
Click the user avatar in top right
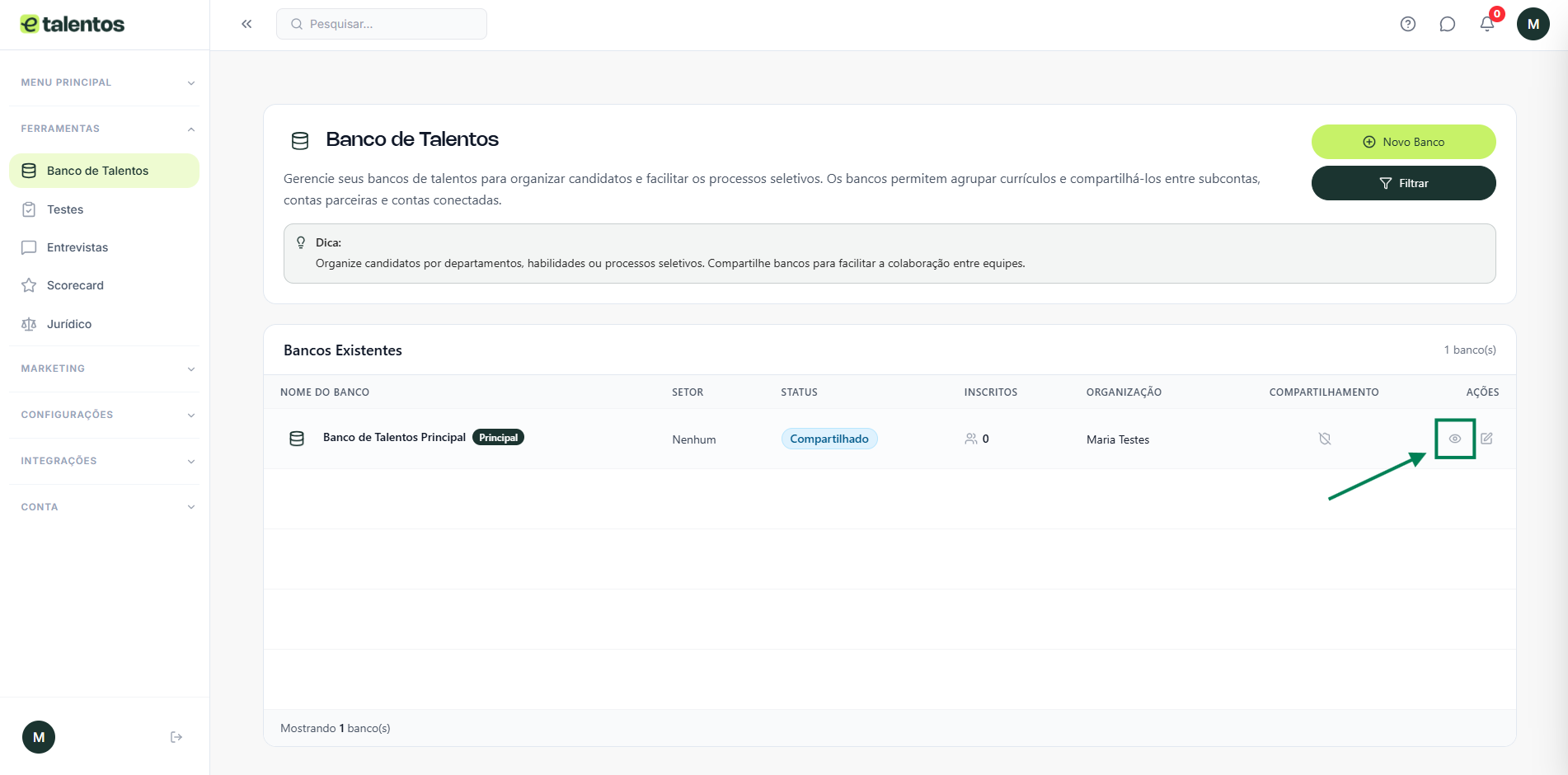tap(1533, 24)
